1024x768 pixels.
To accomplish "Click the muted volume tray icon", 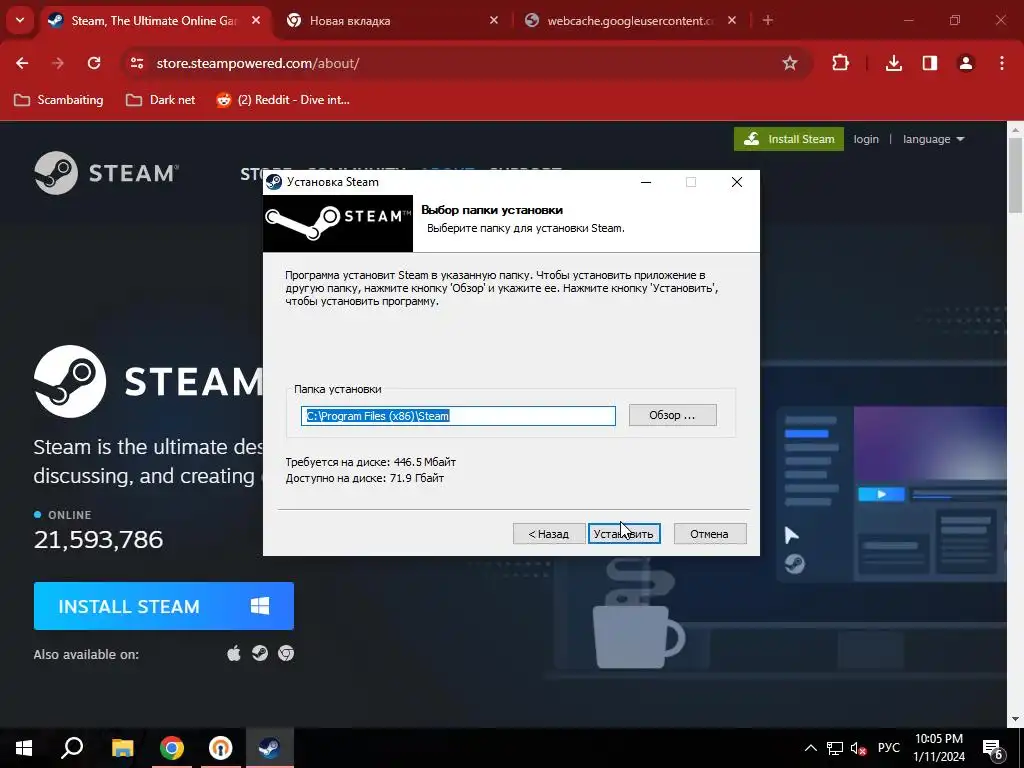I will [x=858, y=748].
